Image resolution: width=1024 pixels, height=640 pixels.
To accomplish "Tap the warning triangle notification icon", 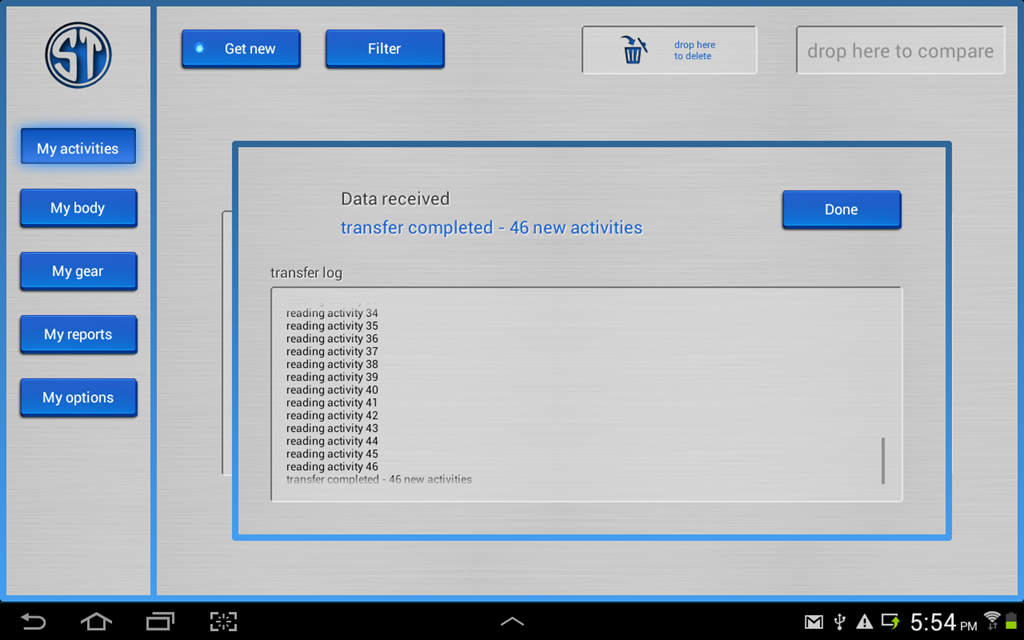I will [x=865, y=622].
